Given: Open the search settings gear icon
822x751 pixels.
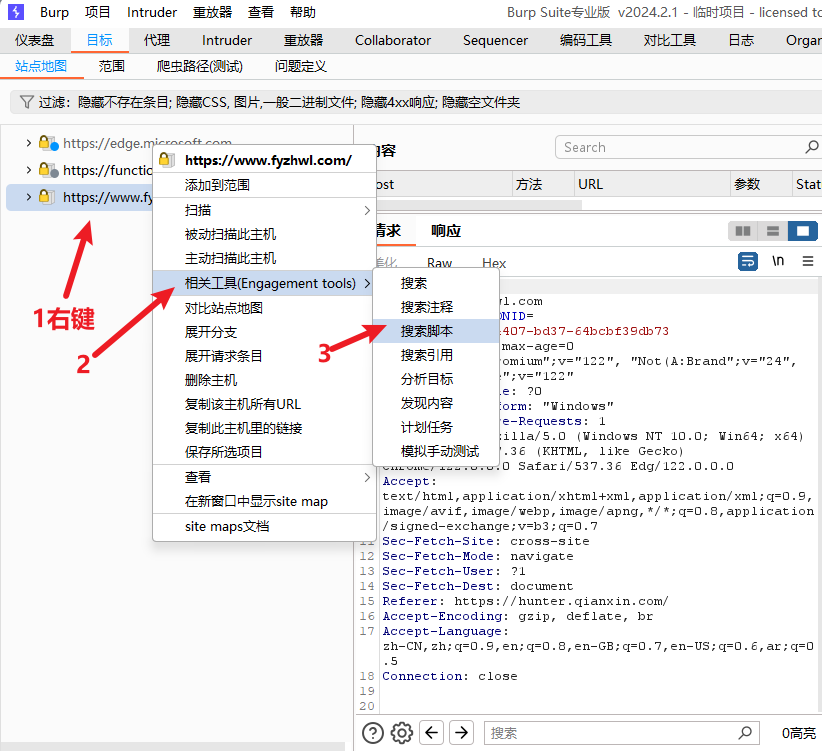Looking at the screenshot, I should pos(402,733).
